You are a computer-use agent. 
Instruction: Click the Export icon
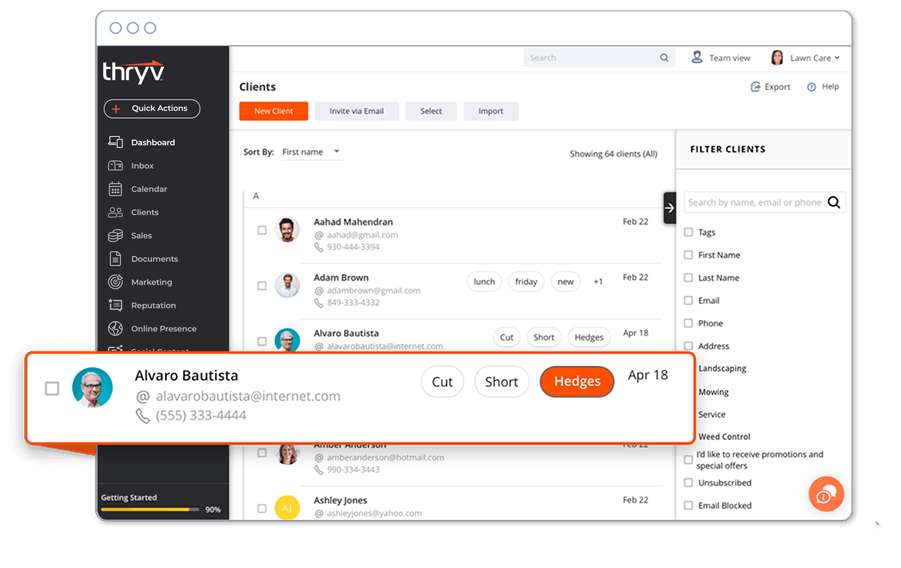tap(756, 87)
